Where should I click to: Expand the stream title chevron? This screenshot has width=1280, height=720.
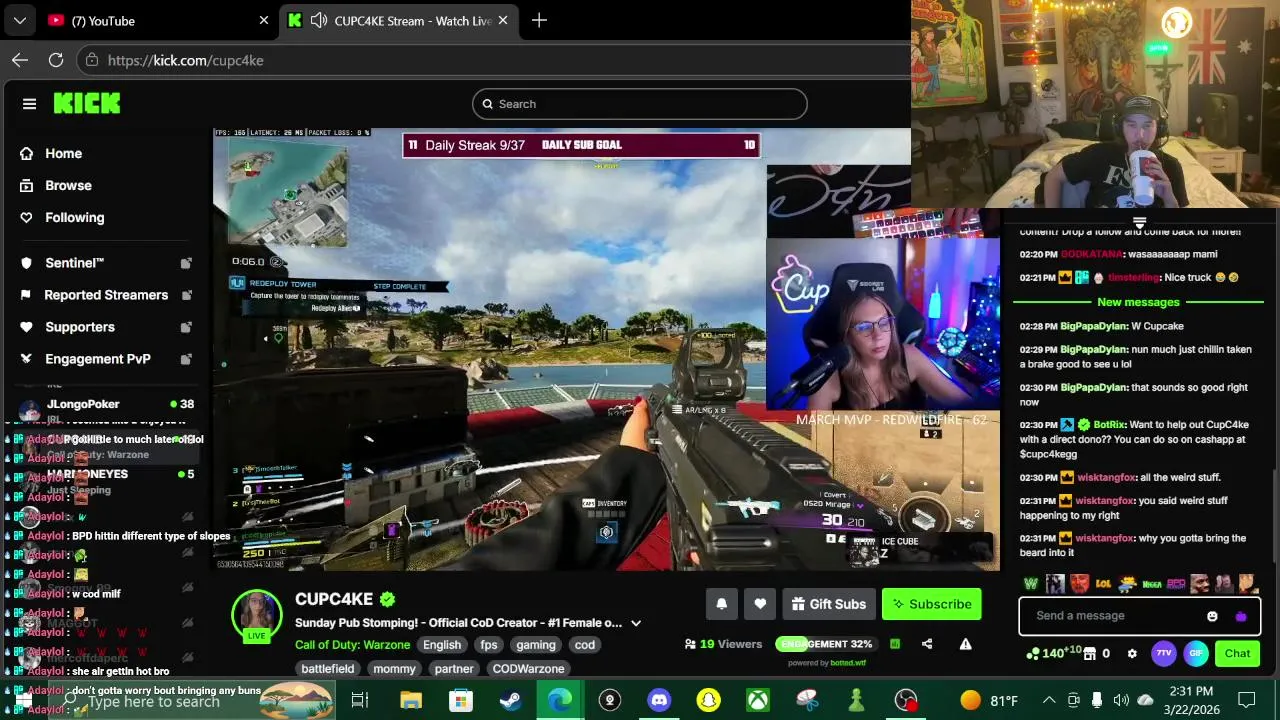pos(636,623)
